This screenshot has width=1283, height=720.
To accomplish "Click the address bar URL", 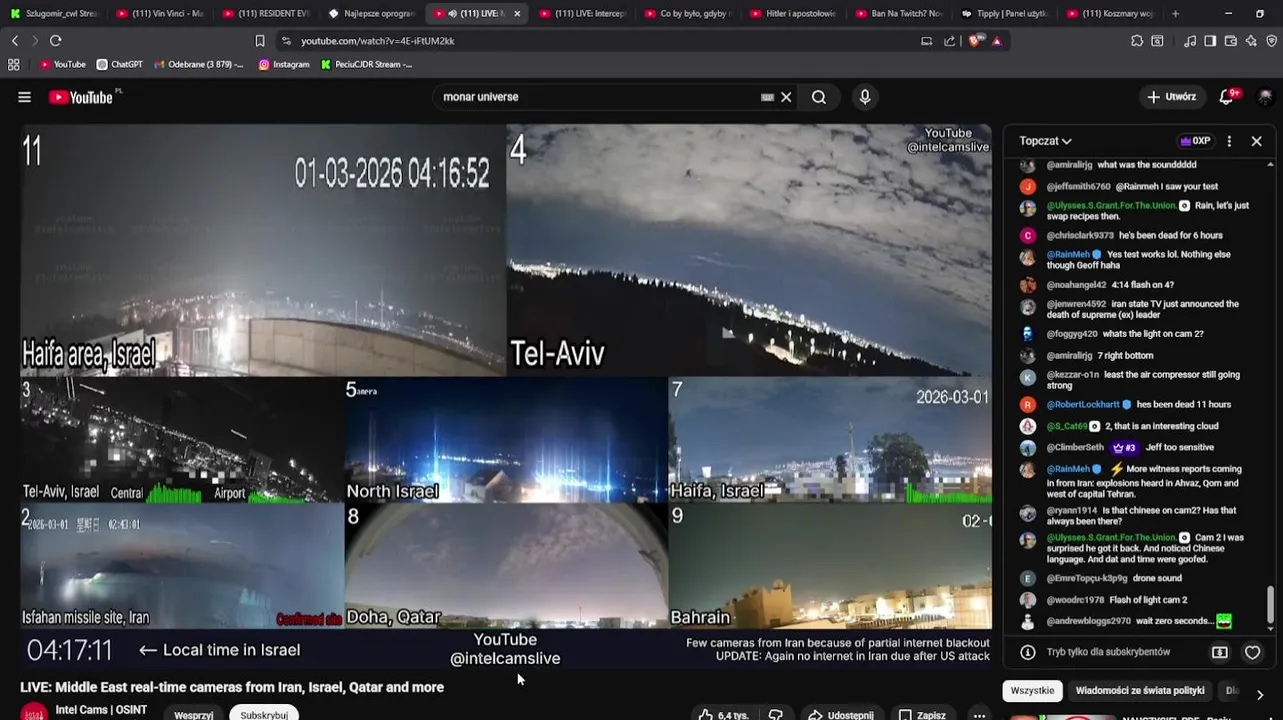I will 378,41.
